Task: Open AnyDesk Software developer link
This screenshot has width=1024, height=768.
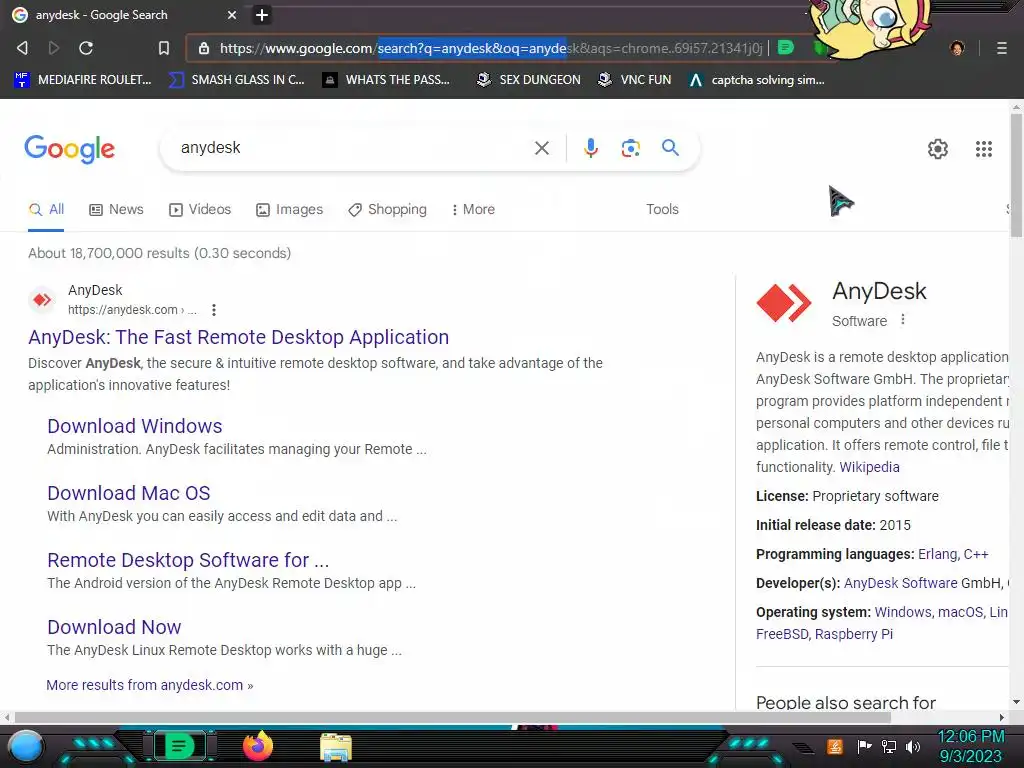Action: 901,583
